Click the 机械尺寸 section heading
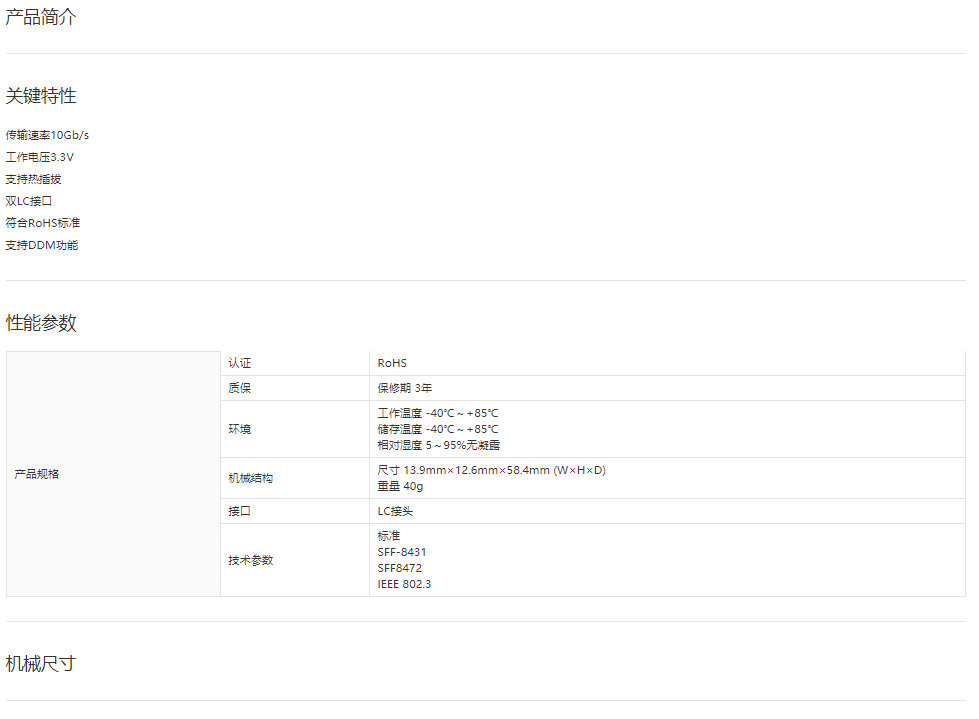 (41, 664)
